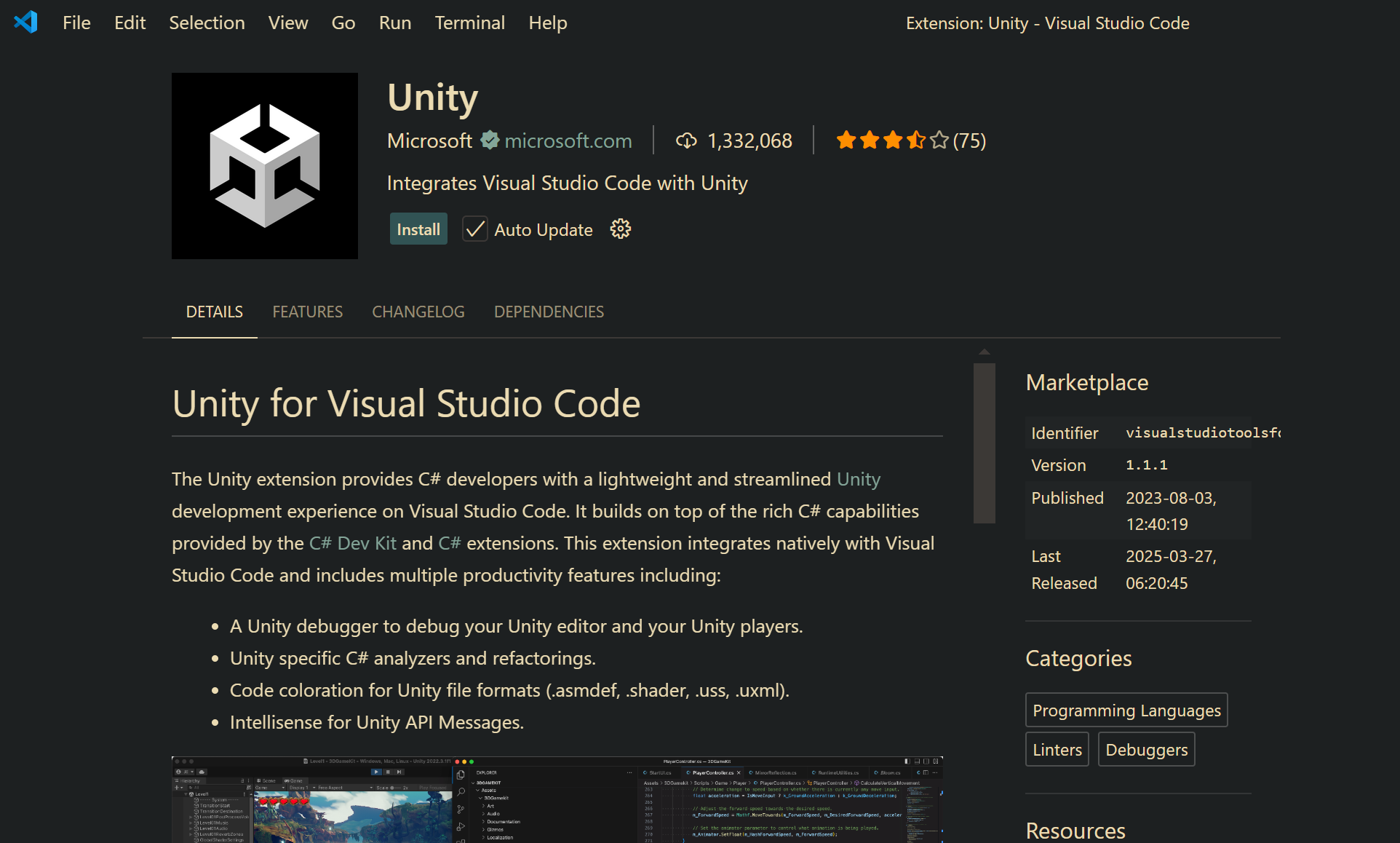The height and width of the screenshot is (843, 1400).
Task: Click the 1,332,068 install count
Action: (x=749, y=140)
